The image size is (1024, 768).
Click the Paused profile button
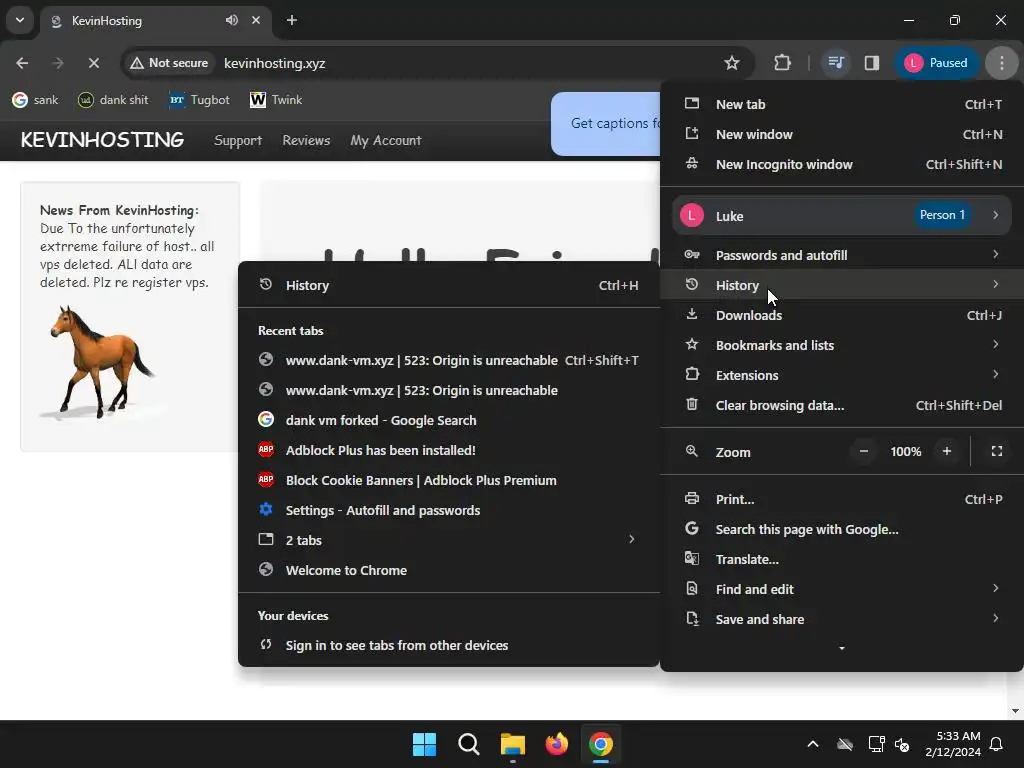point(936,63)
